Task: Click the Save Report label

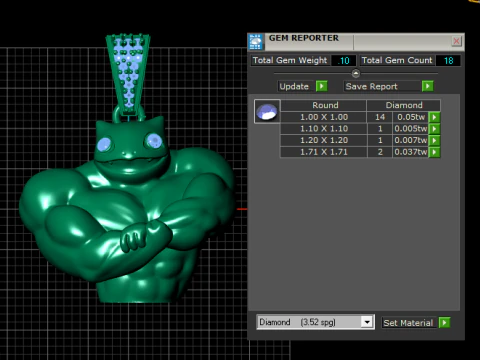Action: point(371,86)
